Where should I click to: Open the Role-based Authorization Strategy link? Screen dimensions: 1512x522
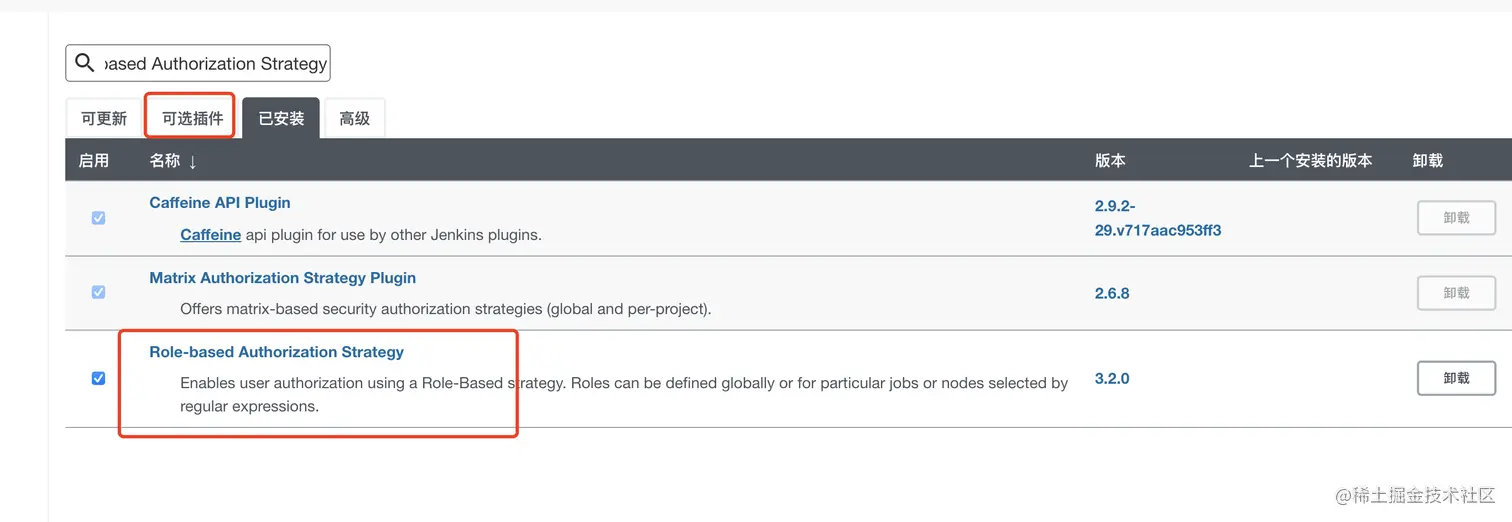(x=276, y=352)
